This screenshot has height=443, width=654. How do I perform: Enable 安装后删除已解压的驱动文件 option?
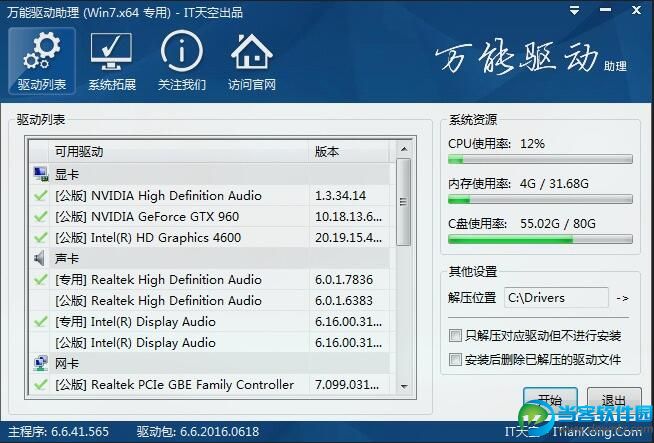(455, 359)
